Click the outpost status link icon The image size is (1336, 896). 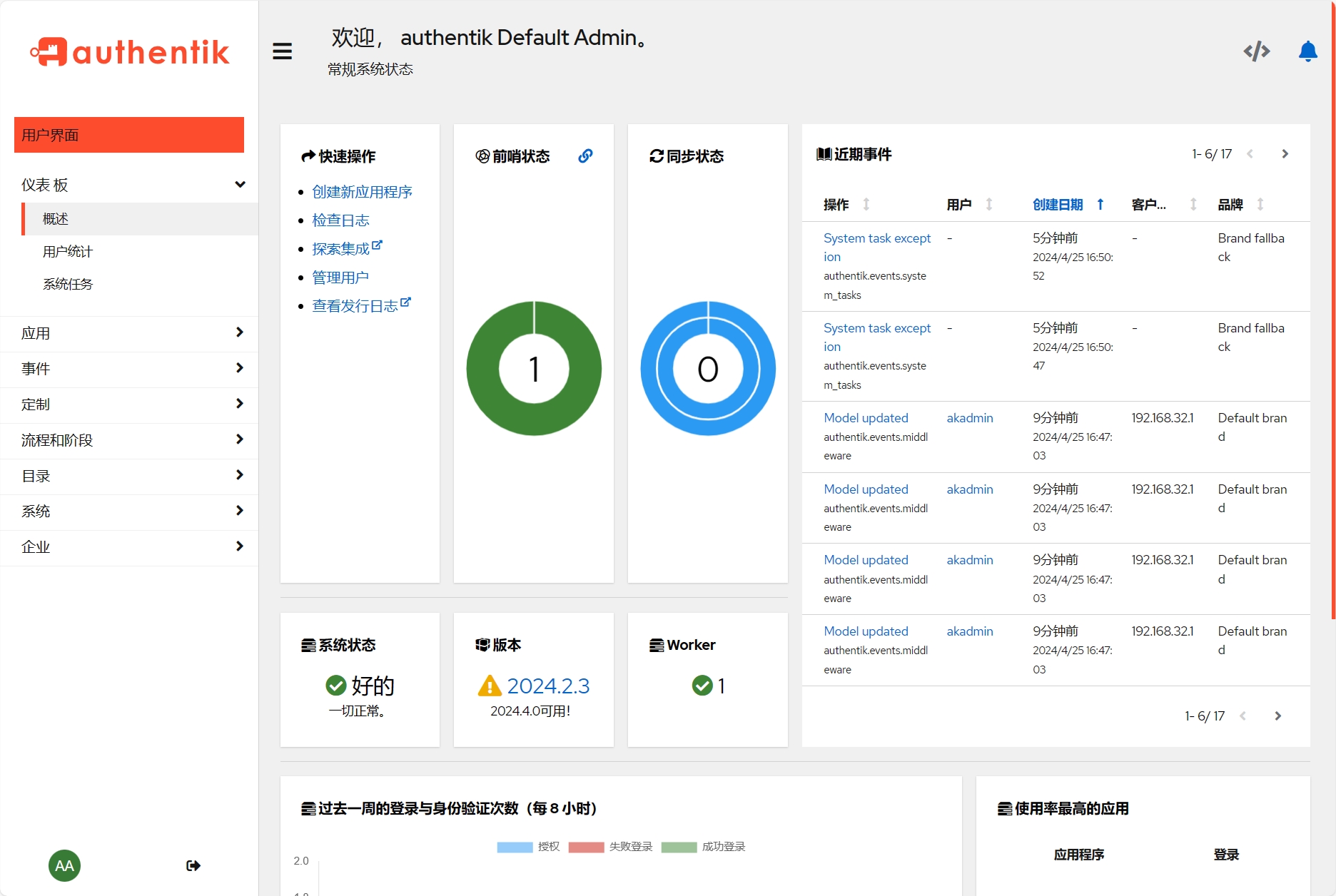coord(585,156)
